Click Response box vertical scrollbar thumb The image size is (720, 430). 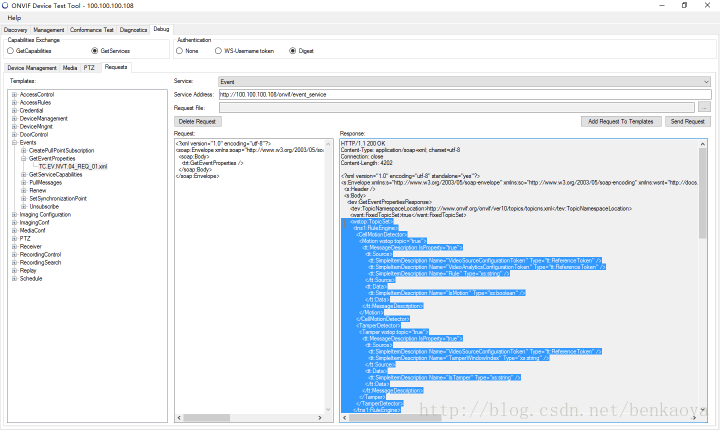(x=703, y=193)
